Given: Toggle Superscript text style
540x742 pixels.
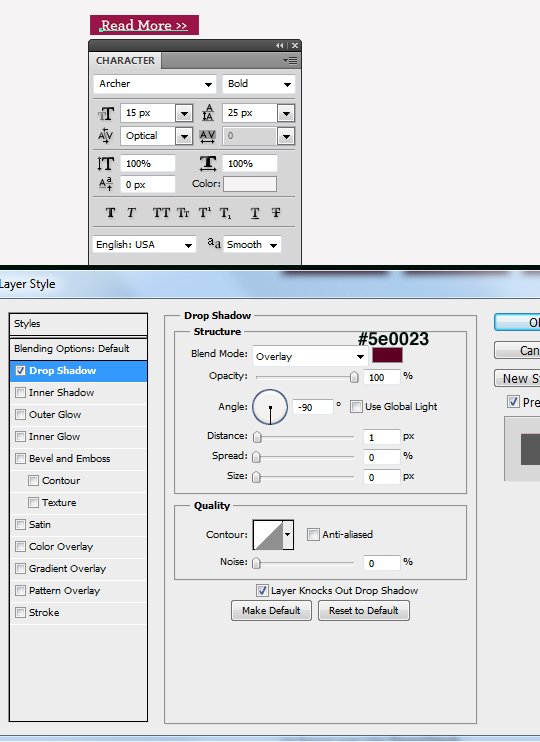Looking at the screenshot, I should point(204,213).
